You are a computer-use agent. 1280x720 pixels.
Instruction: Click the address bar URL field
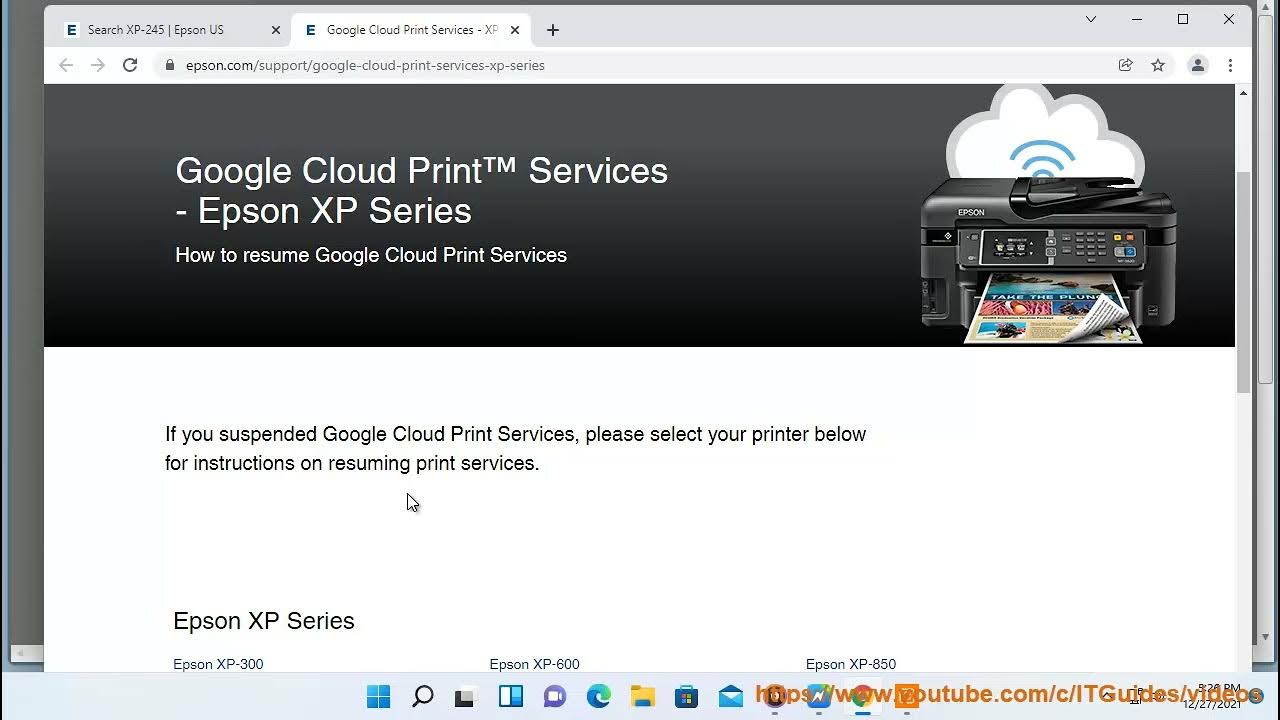[x=640, y=65]
